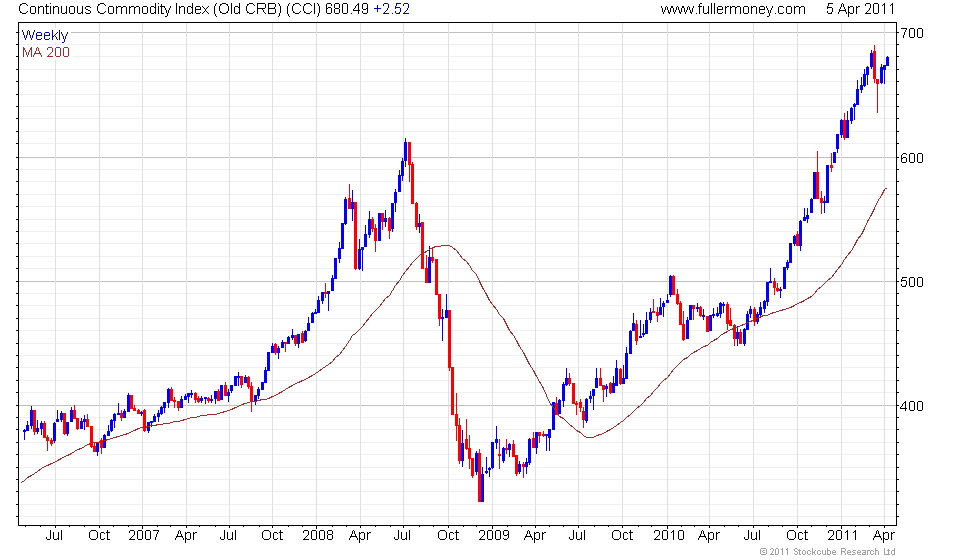This screenshot has height=560, width=980.
Task: Click the 2010 x-axis label
Action: click(x=669, y=535)
